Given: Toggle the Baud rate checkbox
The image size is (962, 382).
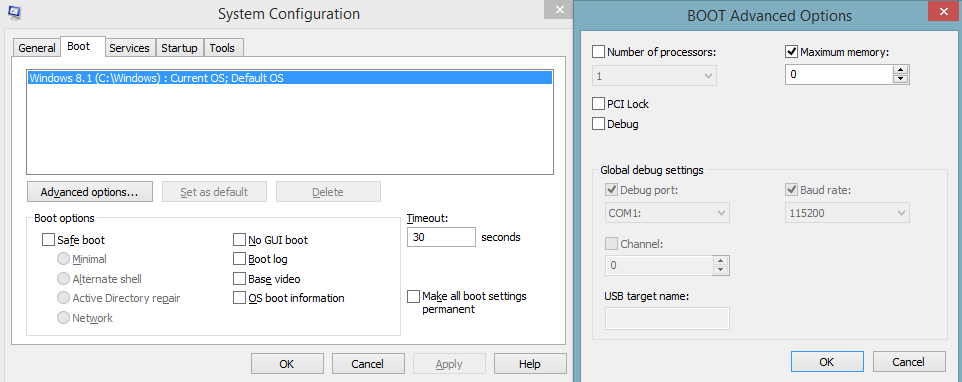Looking at the screenshot, I should [x=791, y=189].
